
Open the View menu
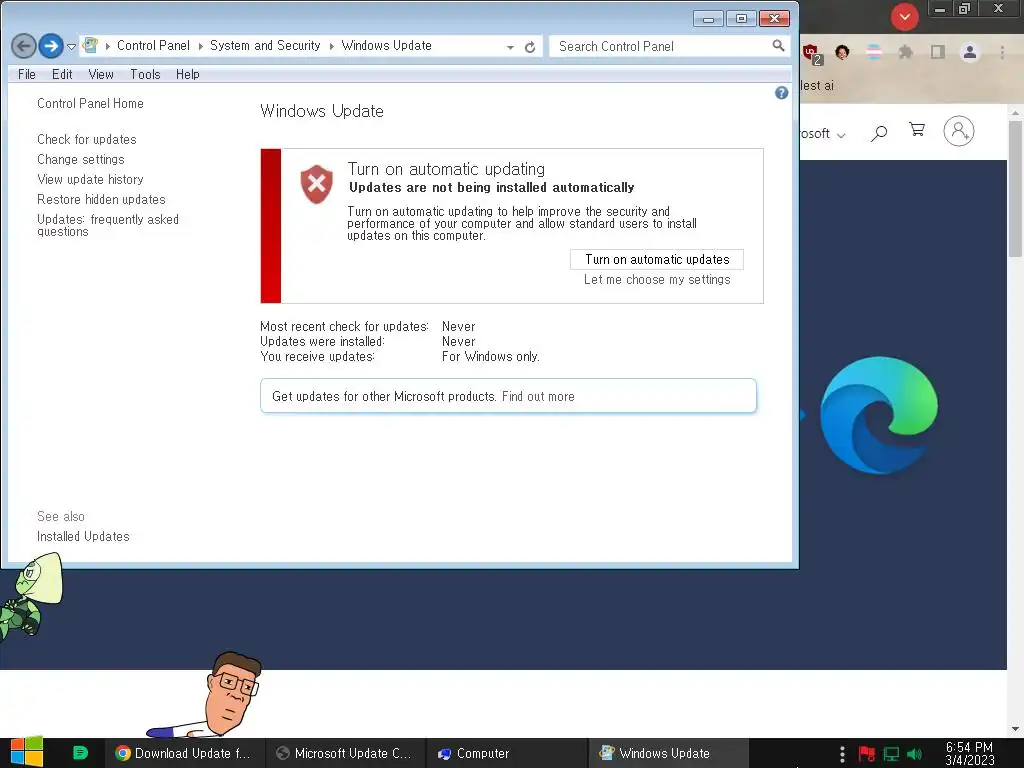click(x=101, y=74)
